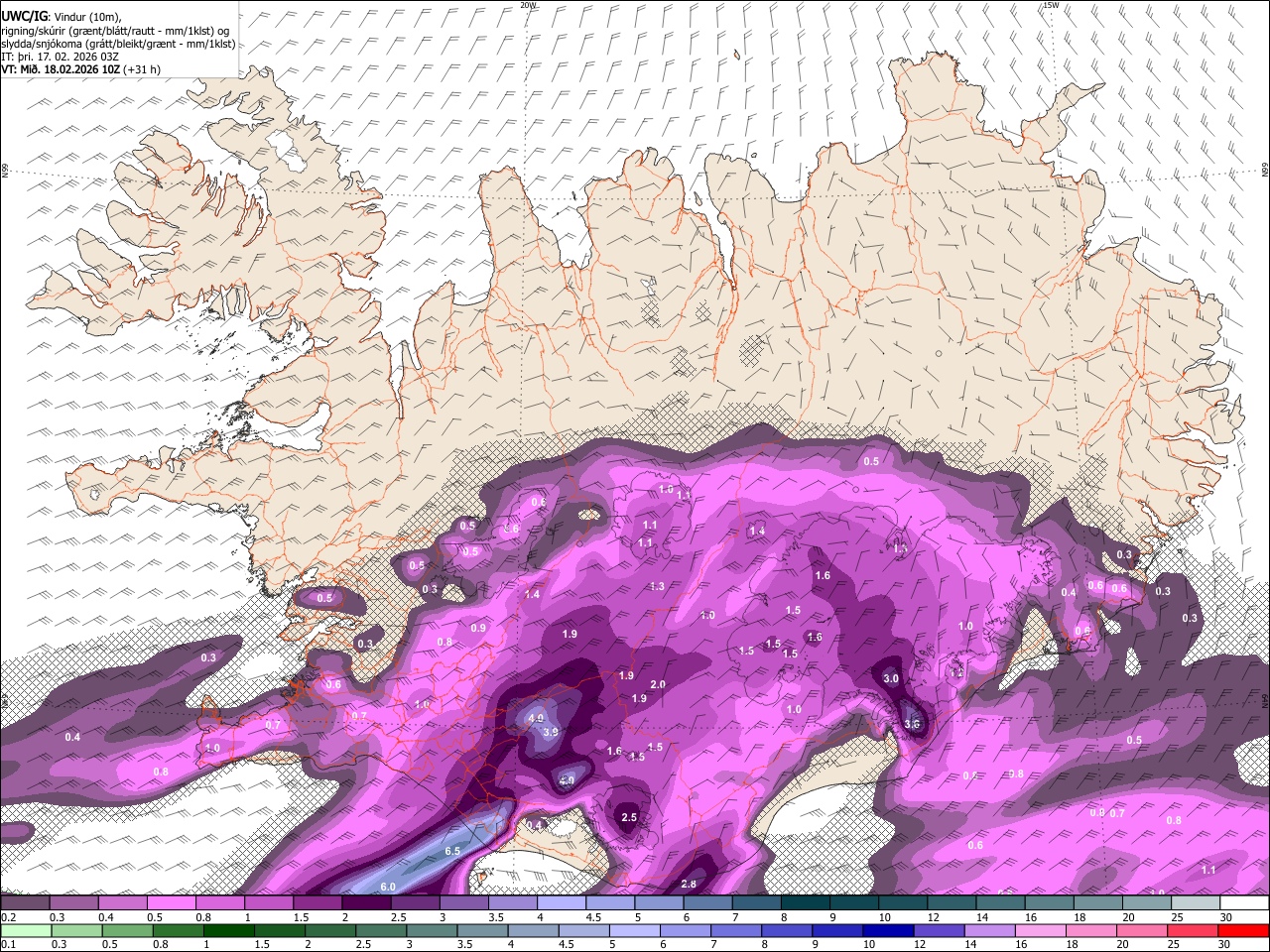Click the '30' label on the green-blue rain scale

(x=1225, y=945)
